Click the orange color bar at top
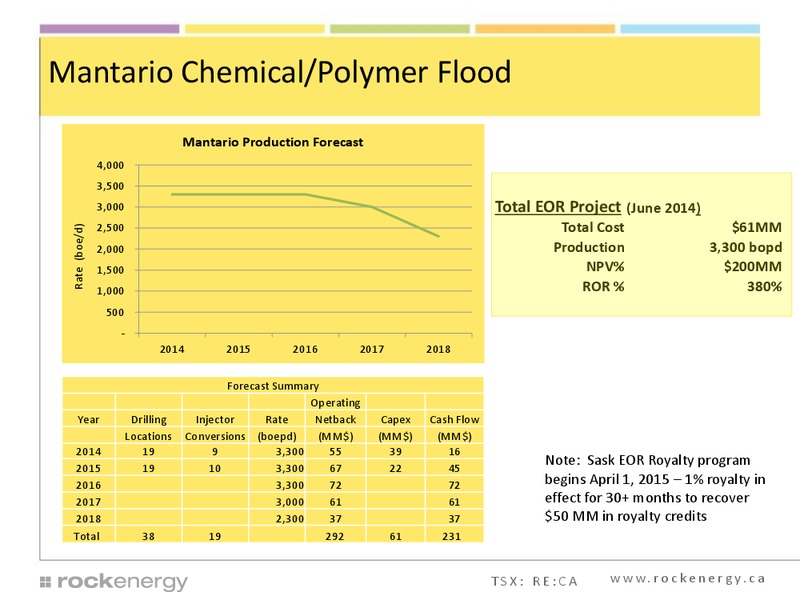800x600 pixels. click(x=545, y=29)
